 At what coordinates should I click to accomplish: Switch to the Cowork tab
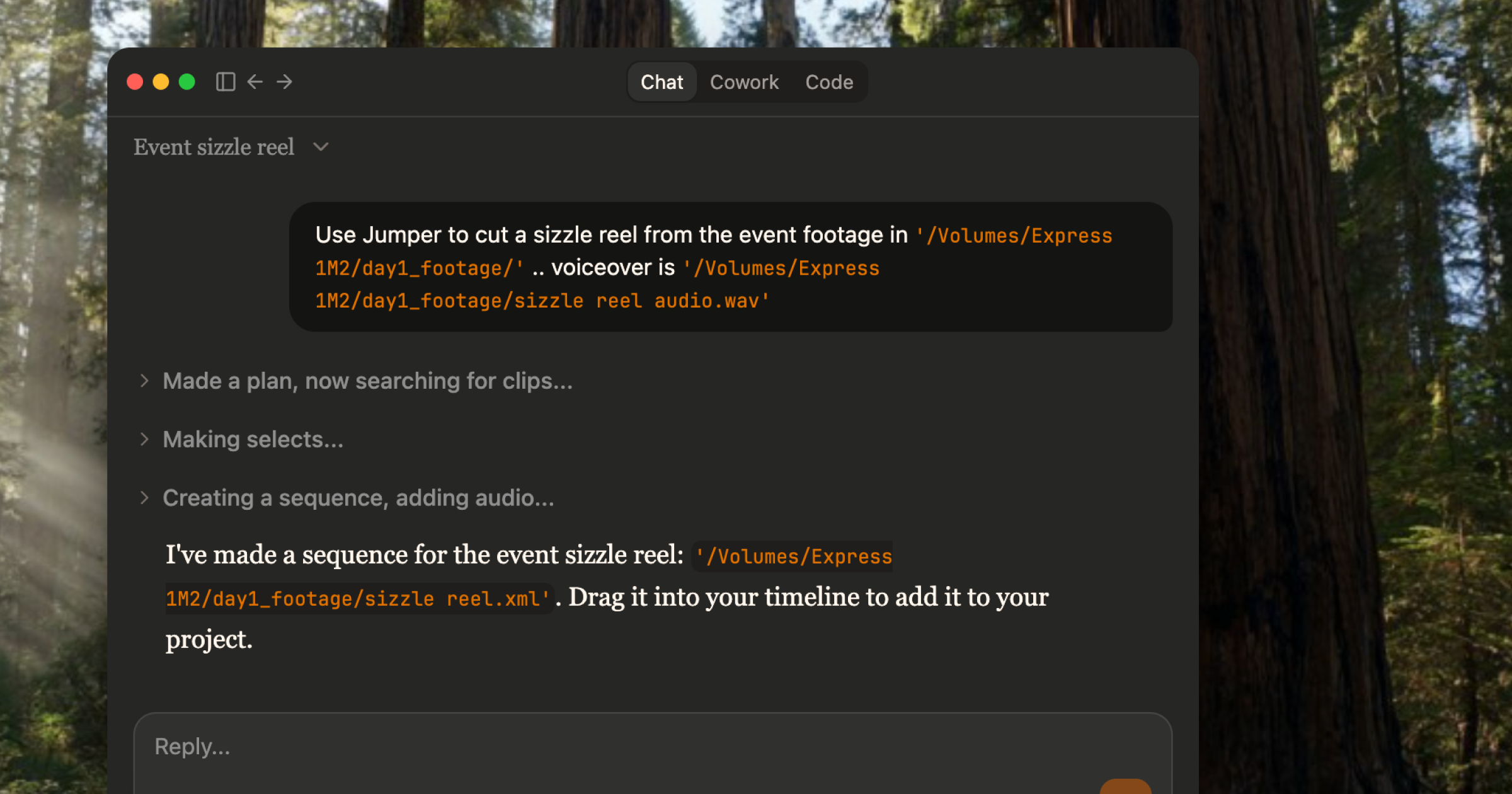(x=744, y=82)
